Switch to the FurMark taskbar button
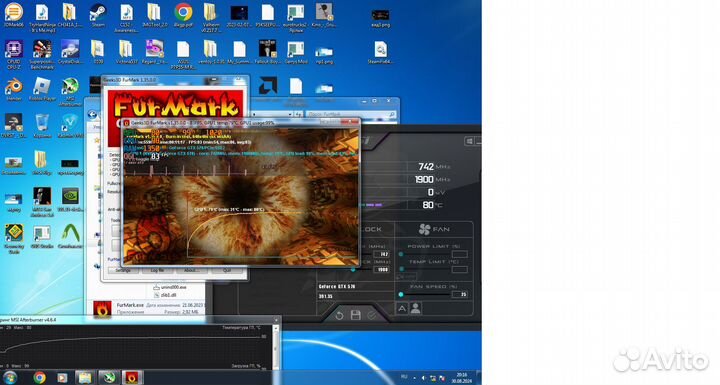 (132, 378)
